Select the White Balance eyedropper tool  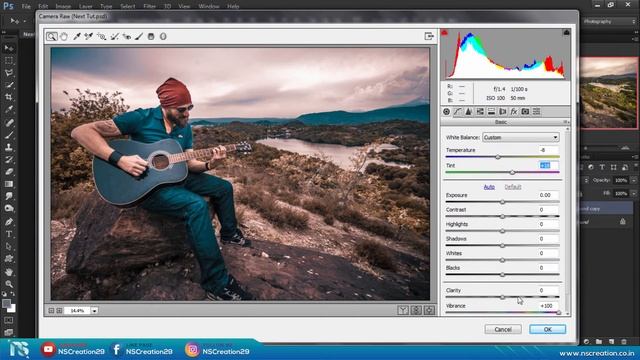pyautogui.click(x=76, y=36)
